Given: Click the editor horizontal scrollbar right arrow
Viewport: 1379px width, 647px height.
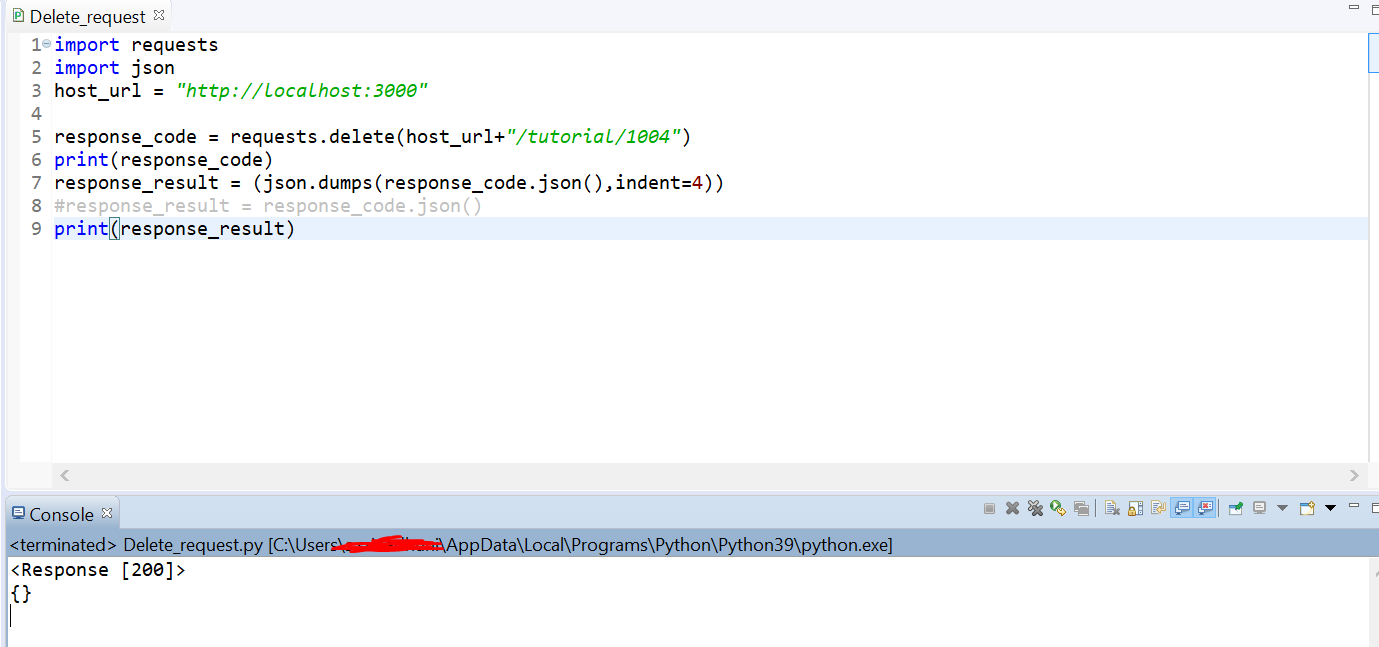Looking at the screenshot, I should [x=1355, y=476].
